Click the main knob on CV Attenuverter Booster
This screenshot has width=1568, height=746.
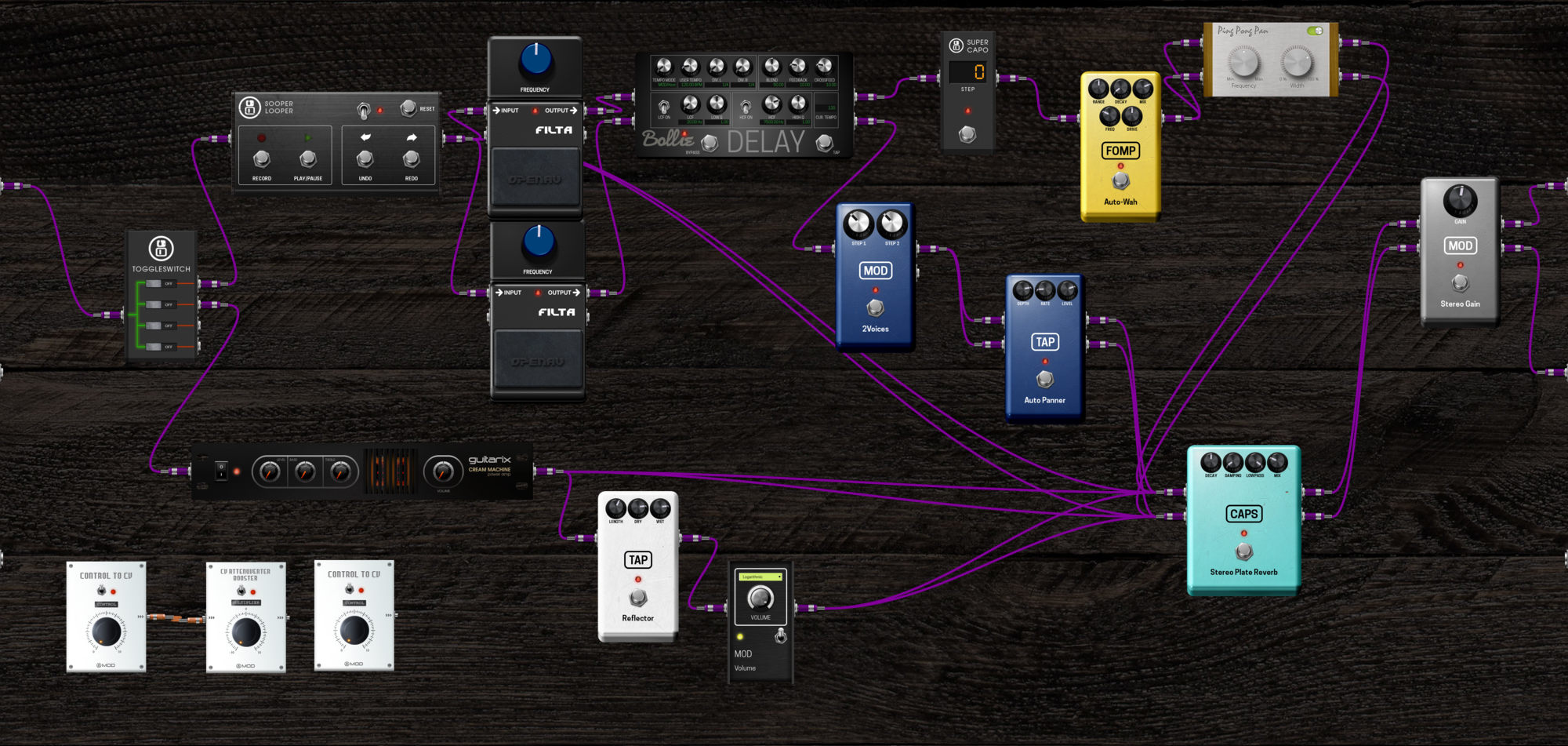[245, 631]
